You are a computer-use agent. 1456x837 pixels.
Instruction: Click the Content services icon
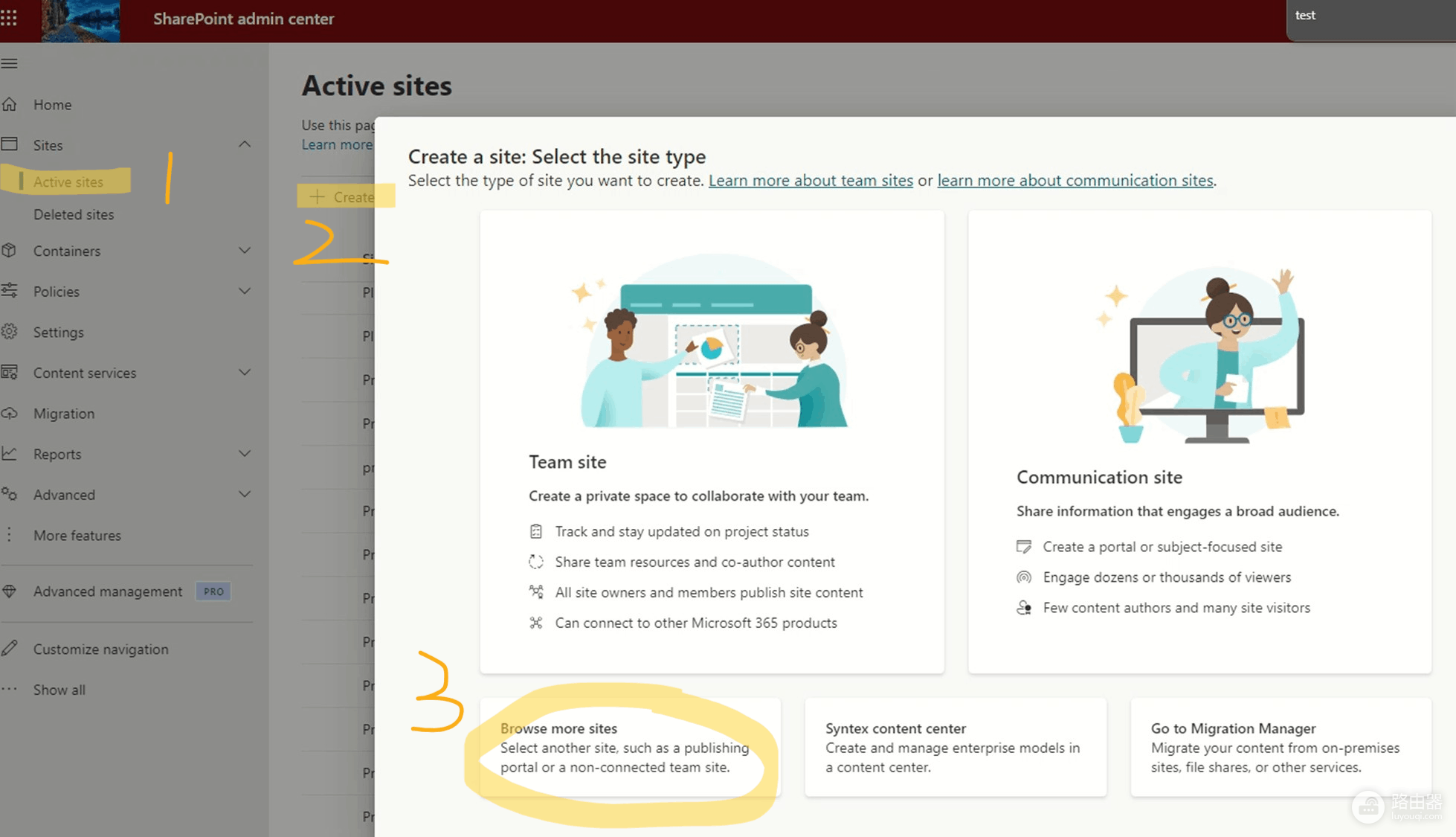click(x=9, y=372)
